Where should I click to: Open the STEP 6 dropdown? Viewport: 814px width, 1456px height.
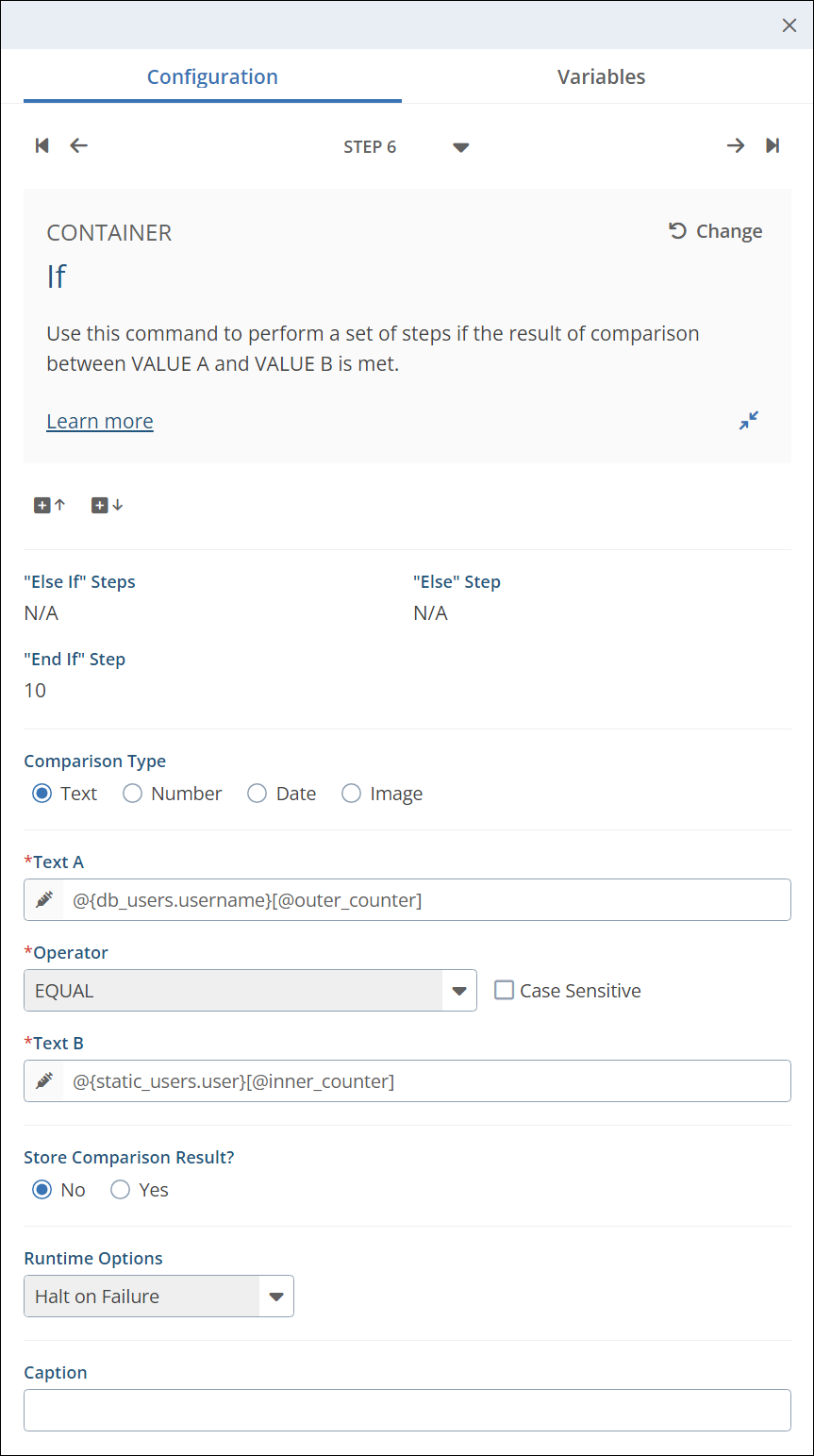point(460,147)
